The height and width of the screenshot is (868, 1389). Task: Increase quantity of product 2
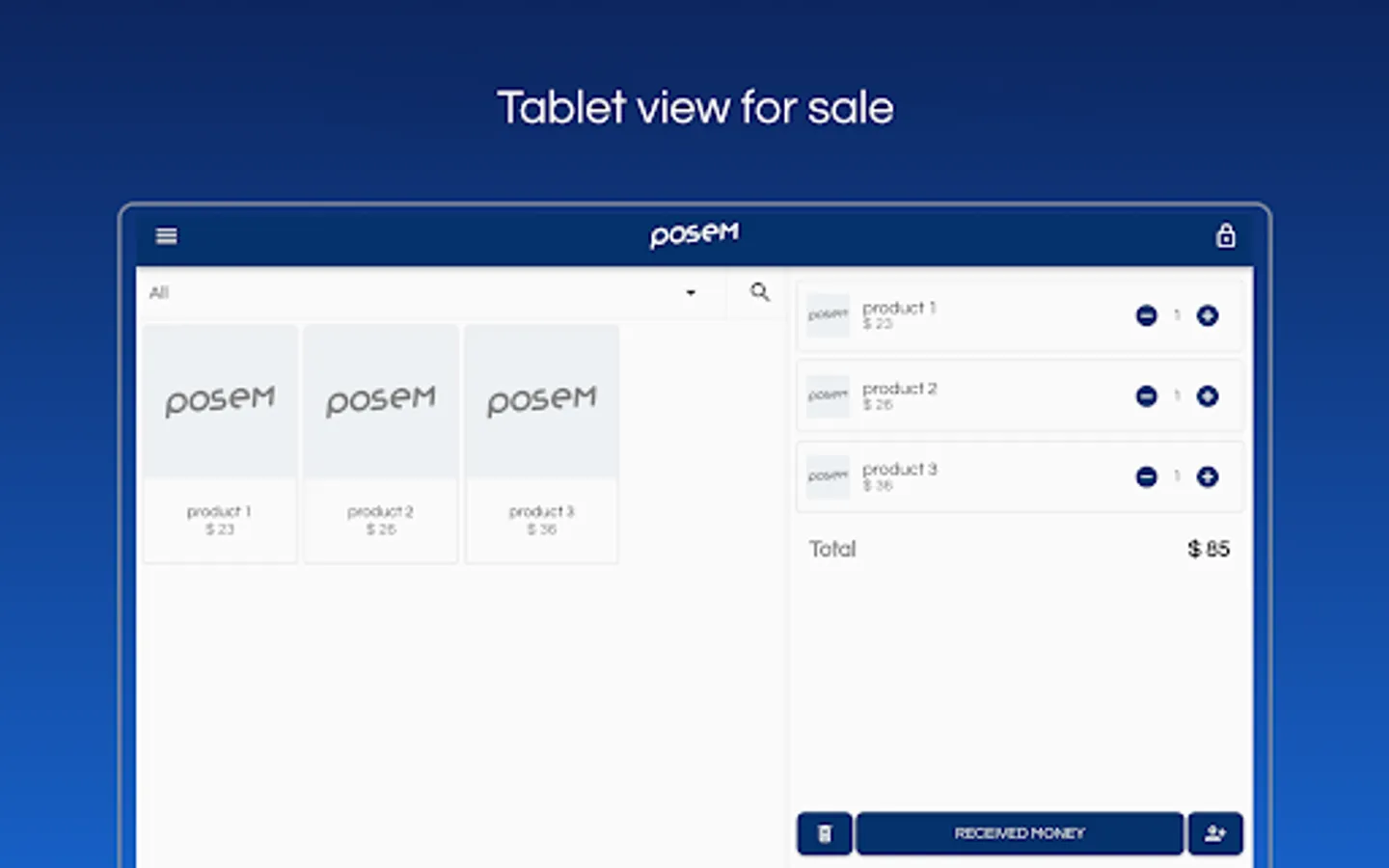coord(1208,396)
